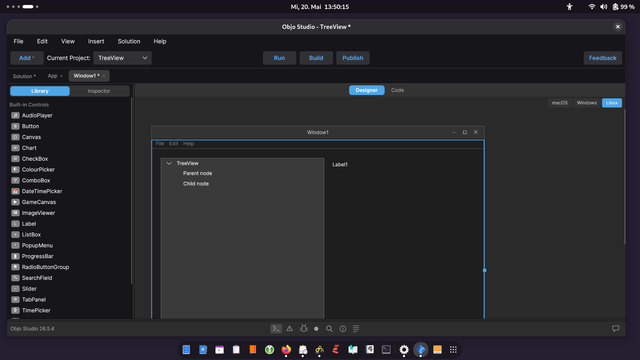The width and height of the screenshot is (640, 360).
Task: Switch editor to Code view
Action: [x=397, y=90]
